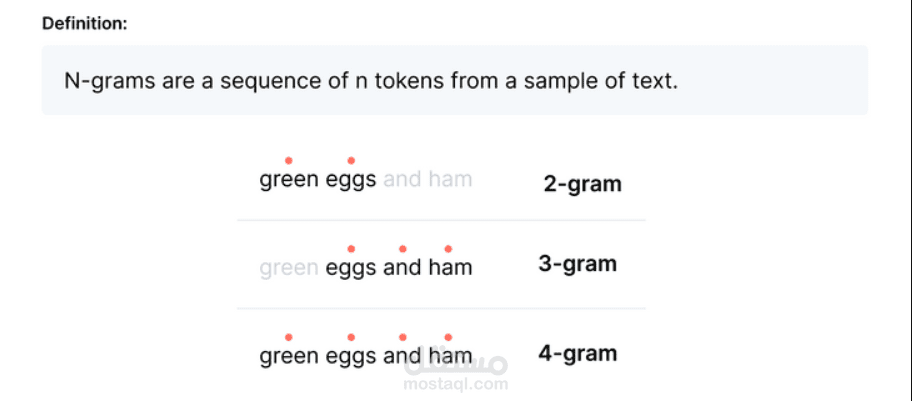Click the word "eggs" in the 3-gram row
Image resolution: width=912 pixels, height=401 pixels.
click(x=351, y=268)
